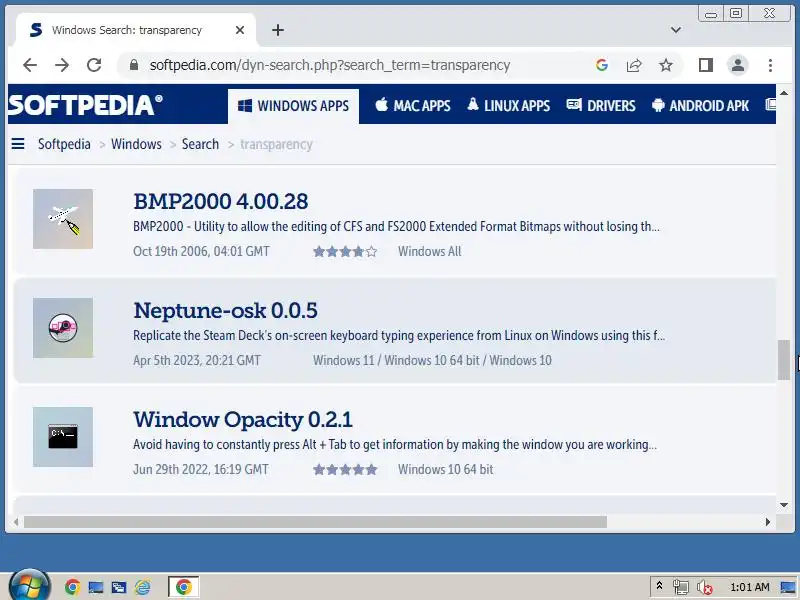Open Neptune-osk 0.0.5 result title
This screenshot has width=800, height=600.
tap(225, 311)
